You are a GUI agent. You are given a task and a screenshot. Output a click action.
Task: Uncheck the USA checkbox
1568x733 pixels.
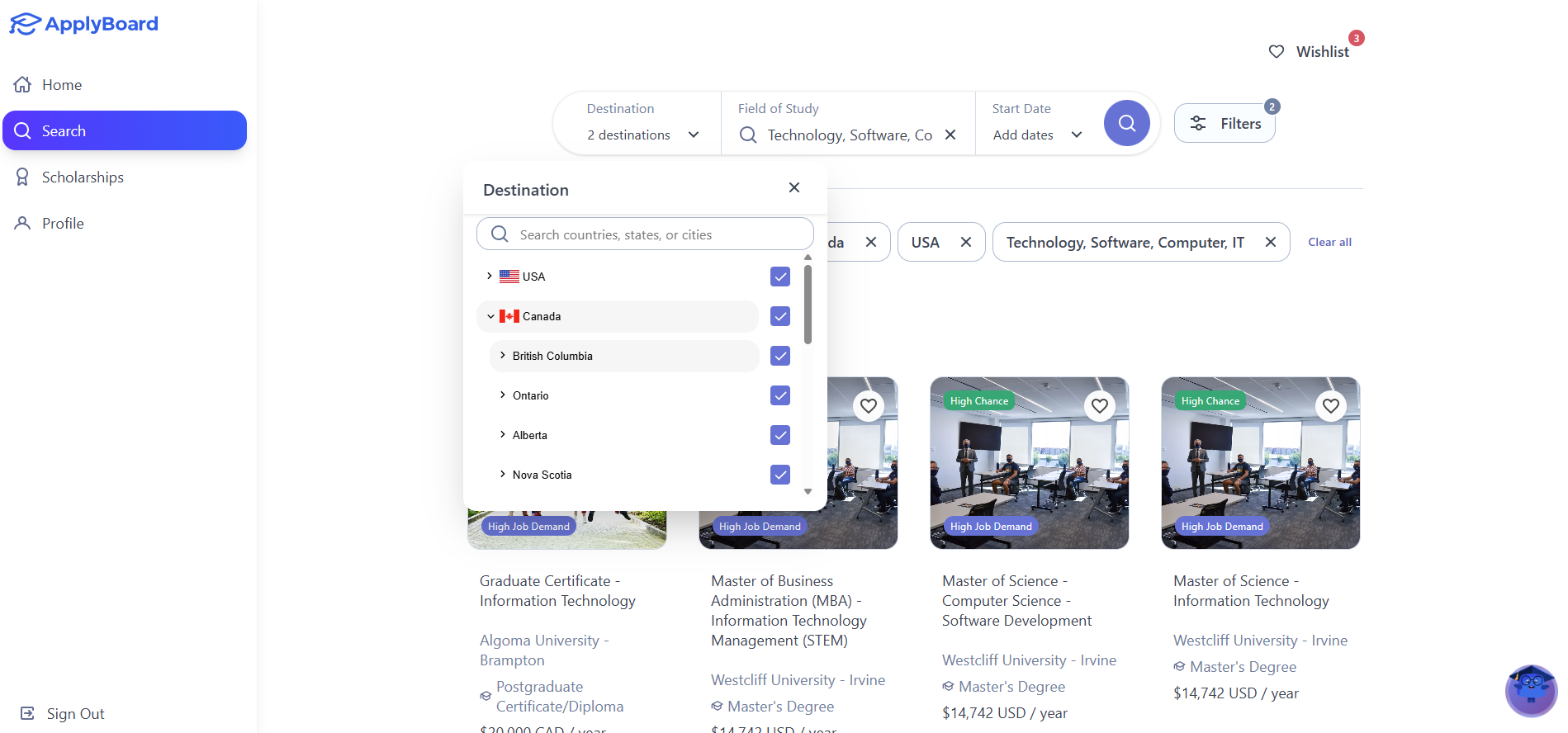coord(780,277)
